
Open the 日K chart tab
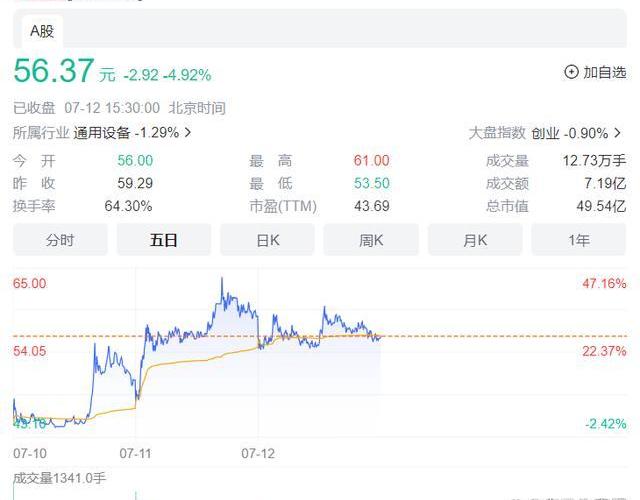tap(267, 240)
